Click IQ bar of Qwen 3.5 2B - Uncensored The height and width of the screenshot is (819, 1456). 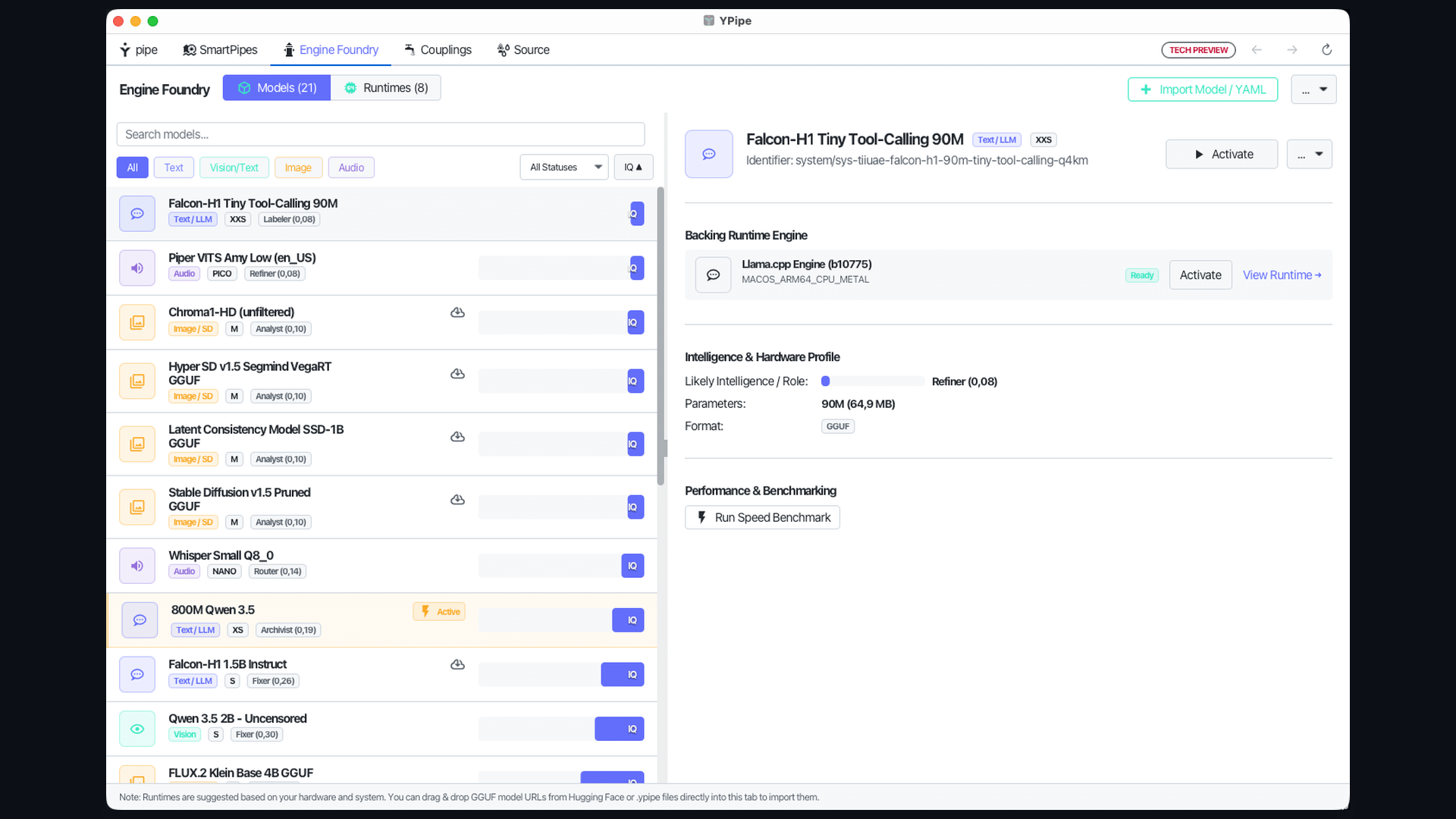(561, 729)
